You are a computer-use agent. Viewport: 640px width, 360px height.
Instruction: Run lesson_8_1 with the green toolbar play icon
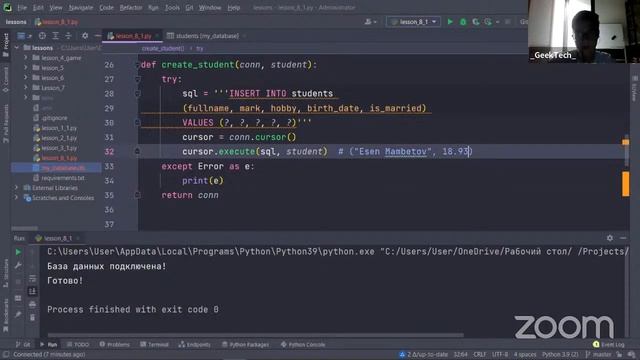point(450,22)
